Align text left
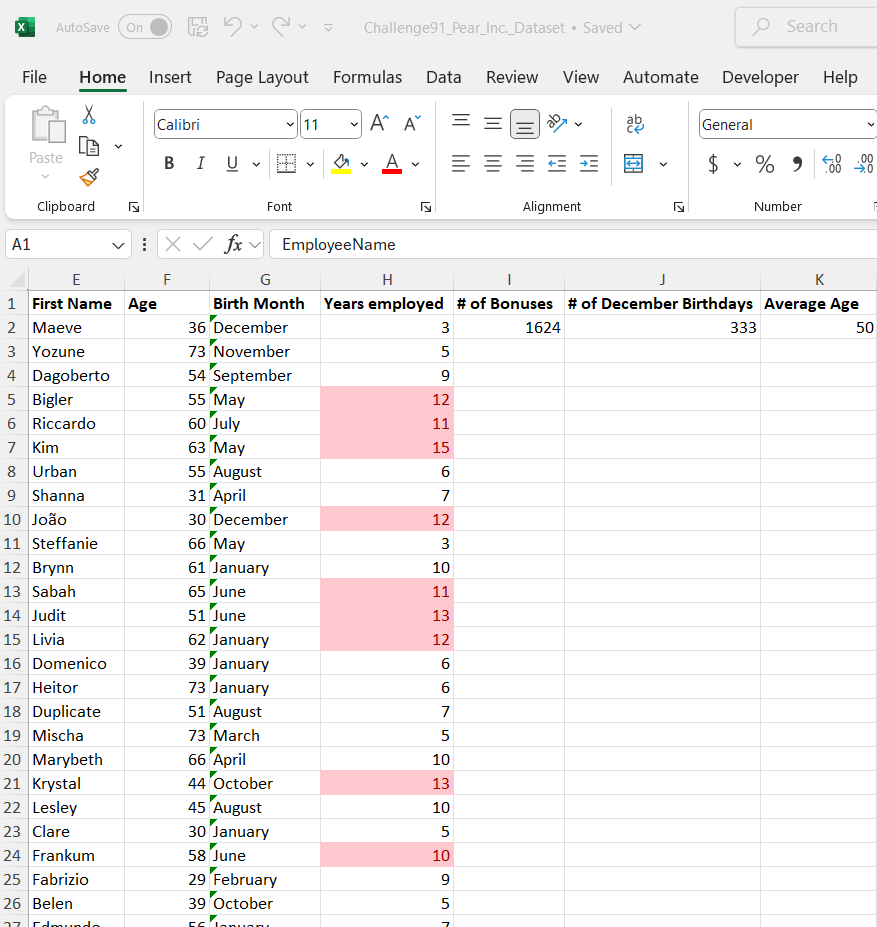 461,163
